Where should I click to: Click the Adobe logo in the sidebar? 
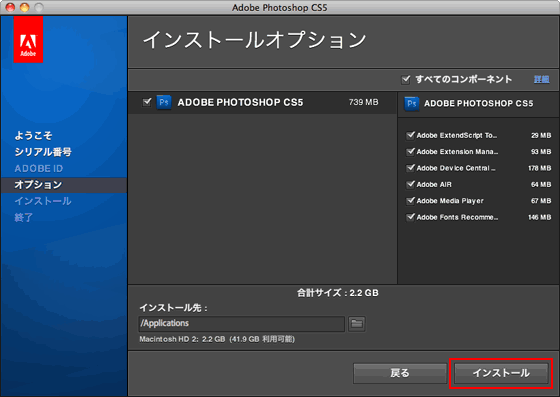[x=28, y=39]
